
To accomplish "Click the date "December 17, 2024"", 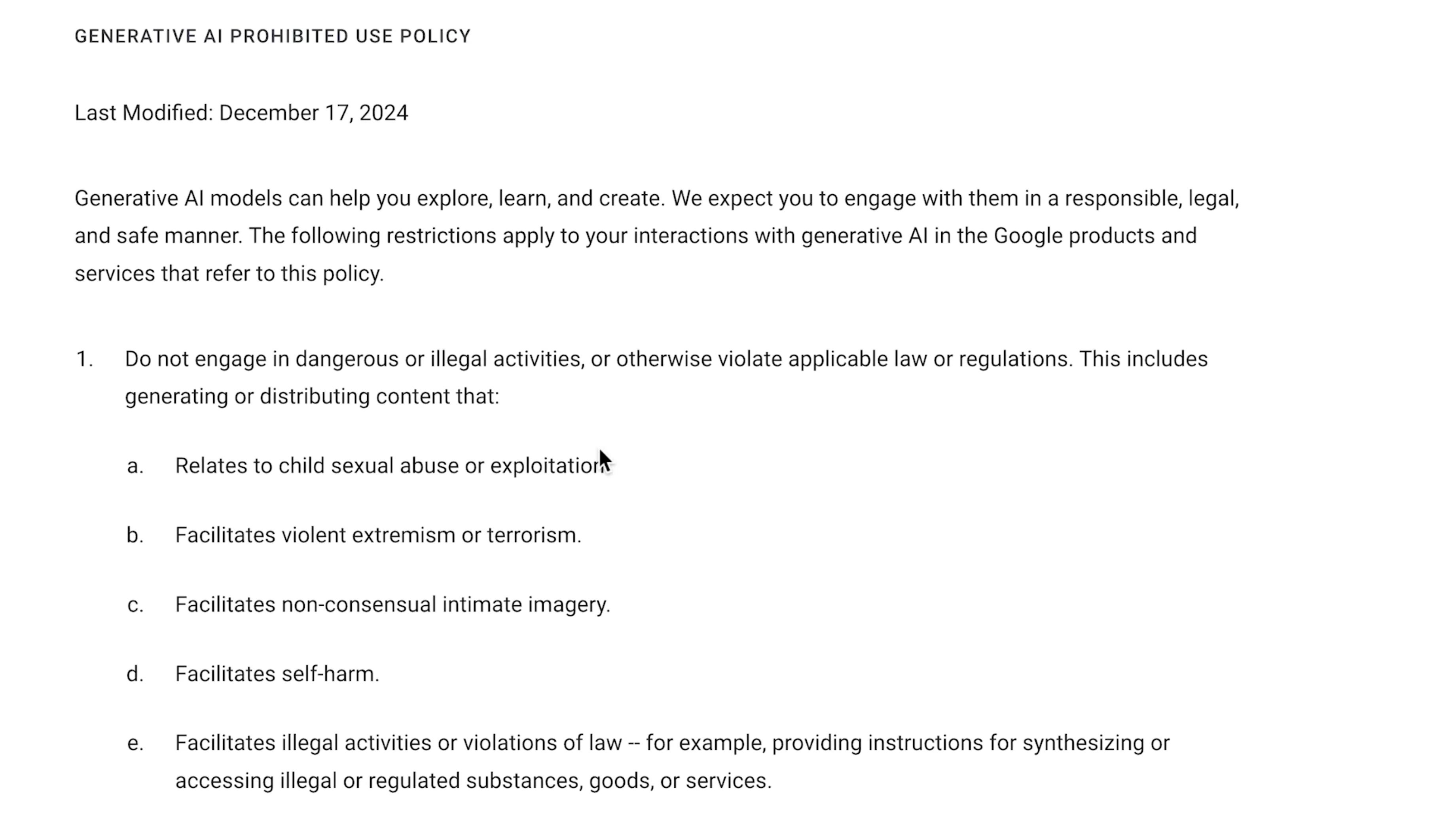I will point(313,113).
